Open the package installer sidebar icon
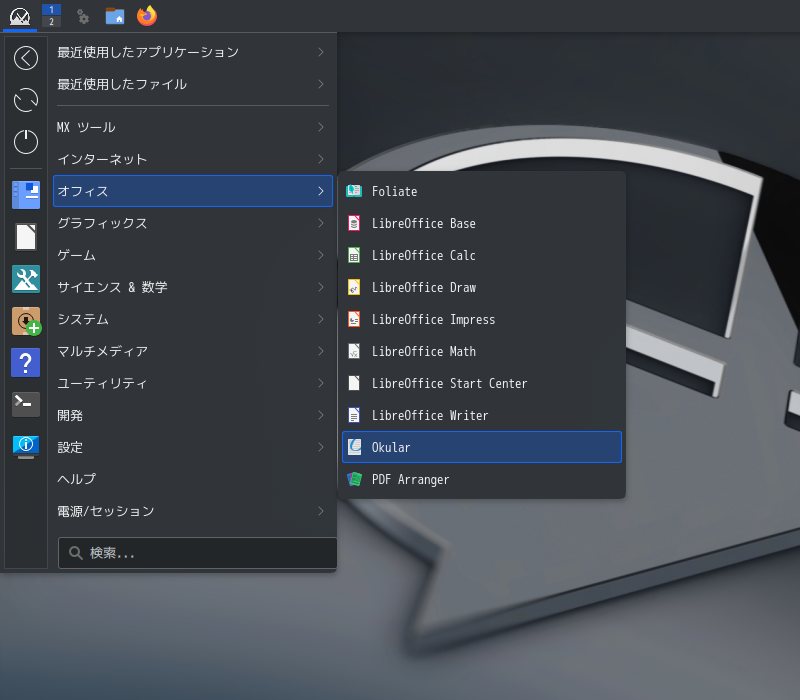Viewport: 800px width, 700px height. [26, 321]
